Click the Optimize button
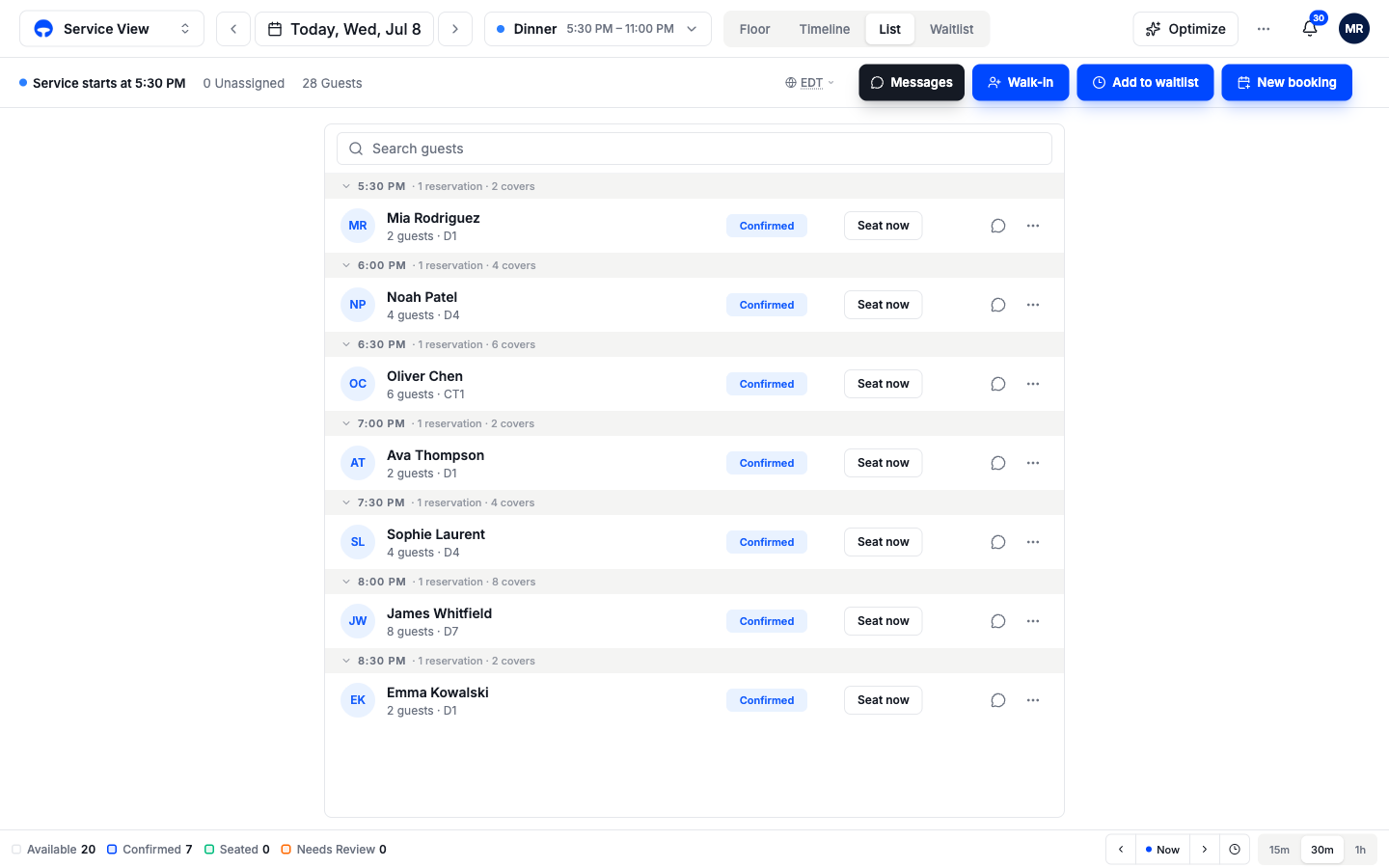 (1185, 29)
